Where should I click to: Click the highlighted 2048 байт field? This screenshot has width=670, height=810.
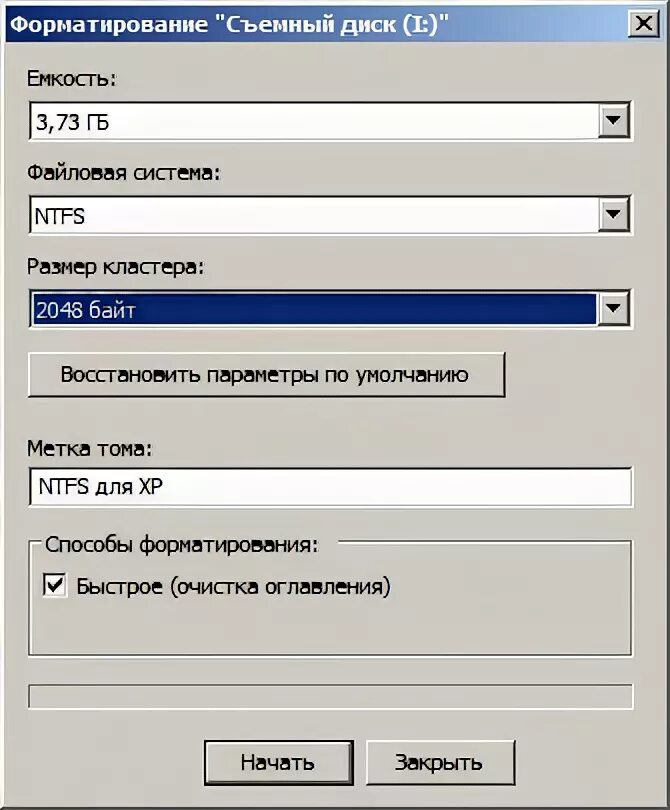(x=310, y=310)
